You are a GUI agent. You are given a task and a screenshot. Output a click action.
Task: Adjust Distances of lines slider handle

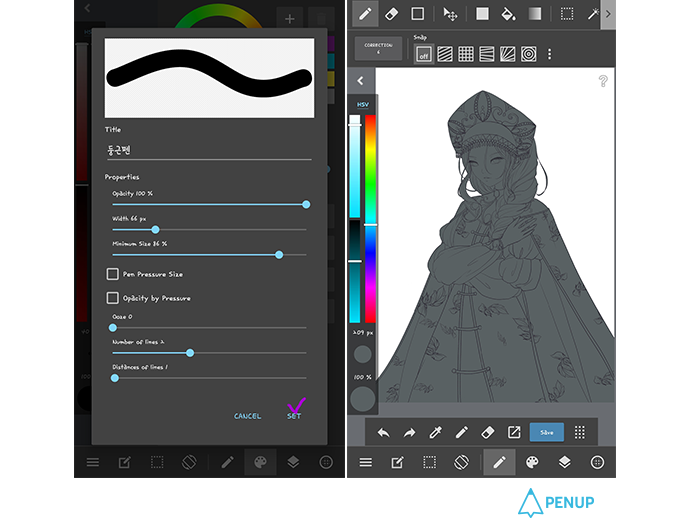(115, 378)
